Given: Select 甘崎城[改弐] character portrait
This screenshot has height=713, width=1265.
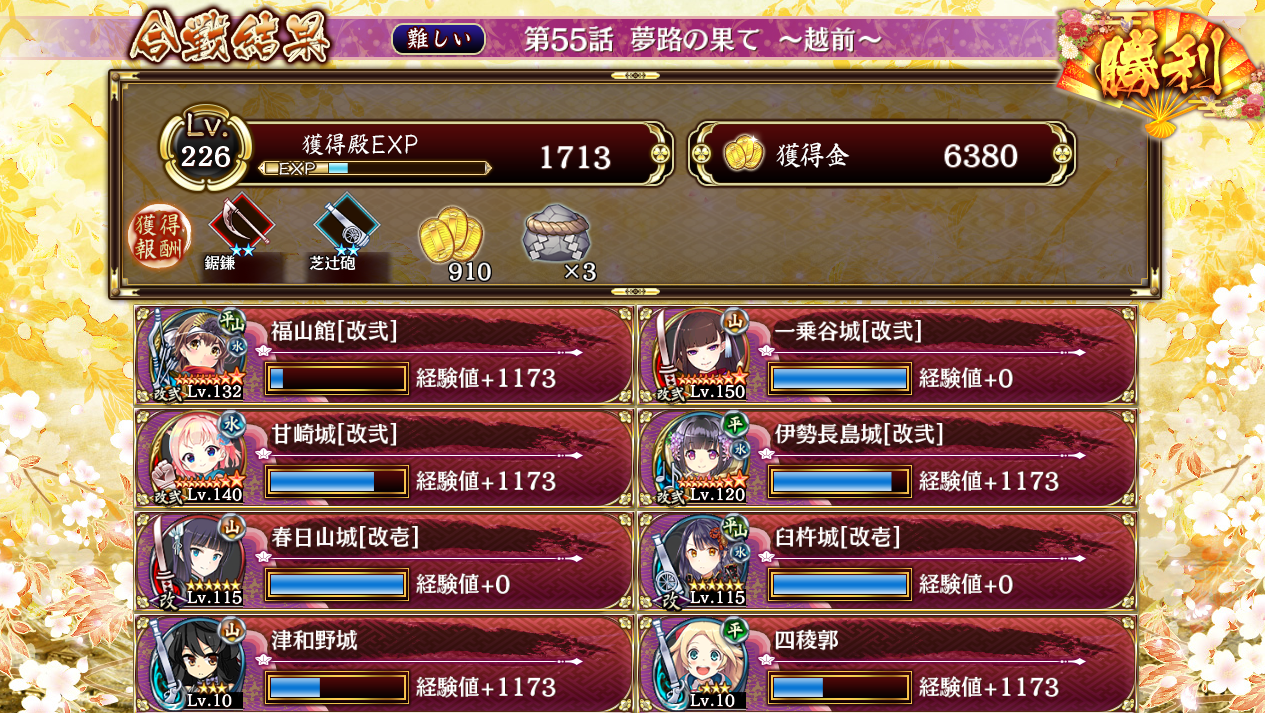Looking at the screenshot, I should click(195, 458).
